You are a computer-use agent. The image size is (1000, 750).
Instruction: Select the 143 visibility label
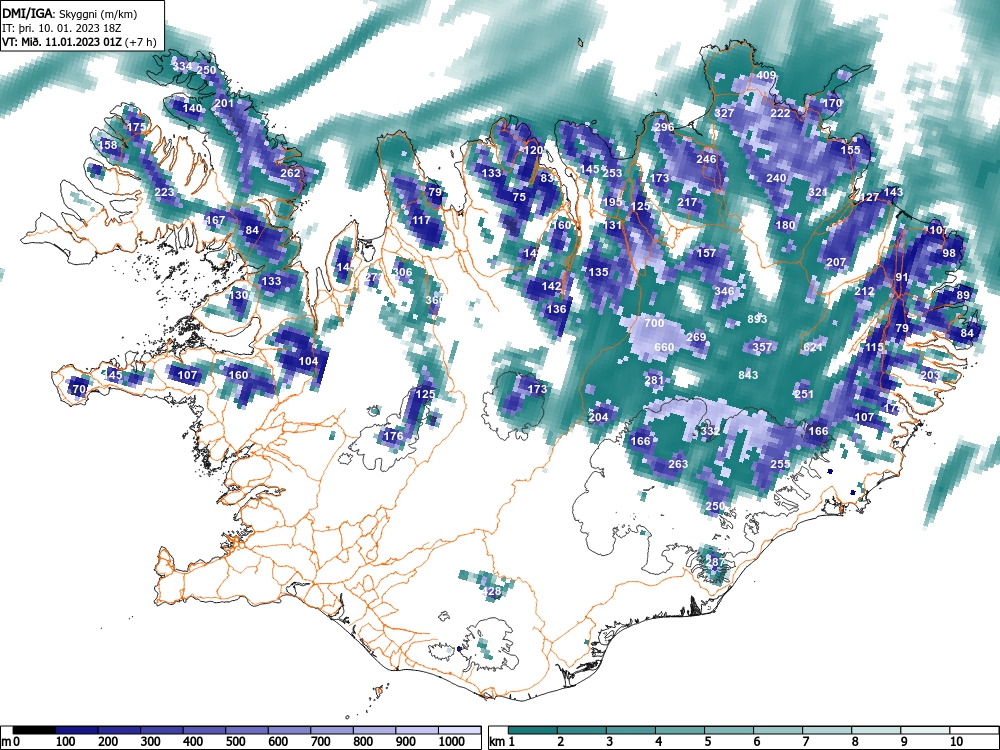click(x=893, y=192)
